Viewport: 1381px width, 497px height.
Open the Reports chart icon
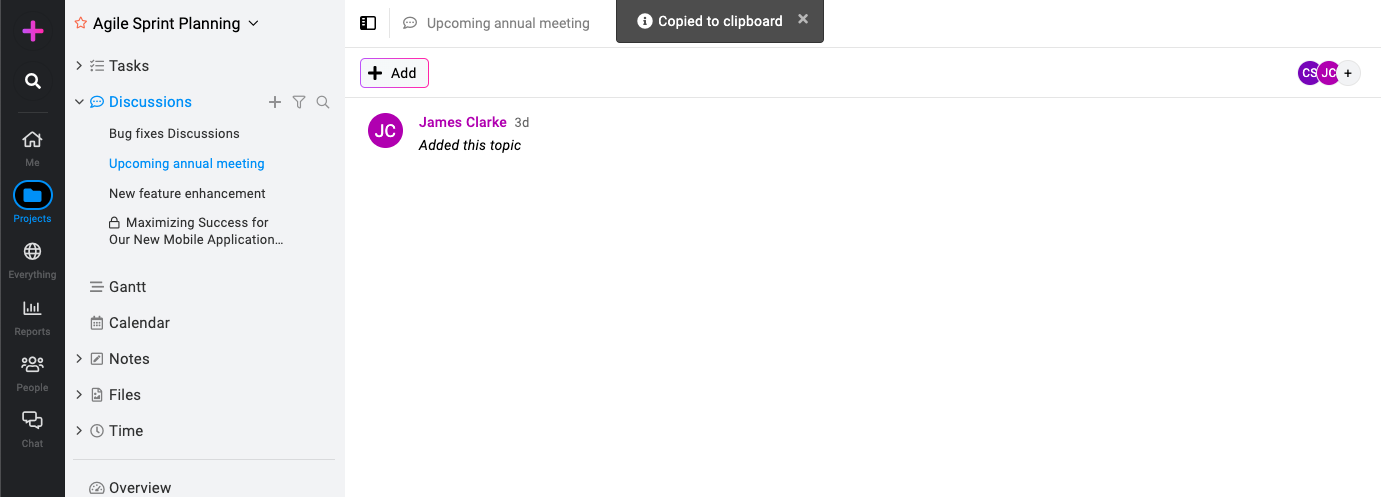pos(32,316)
